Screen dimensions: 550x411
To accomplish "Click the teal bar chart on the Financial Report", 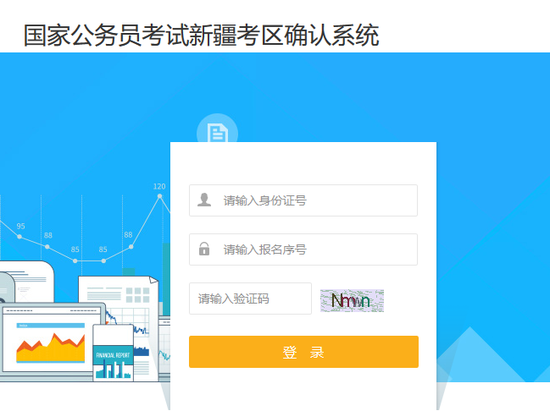I will pyautogui.click(x=113, y=370).
